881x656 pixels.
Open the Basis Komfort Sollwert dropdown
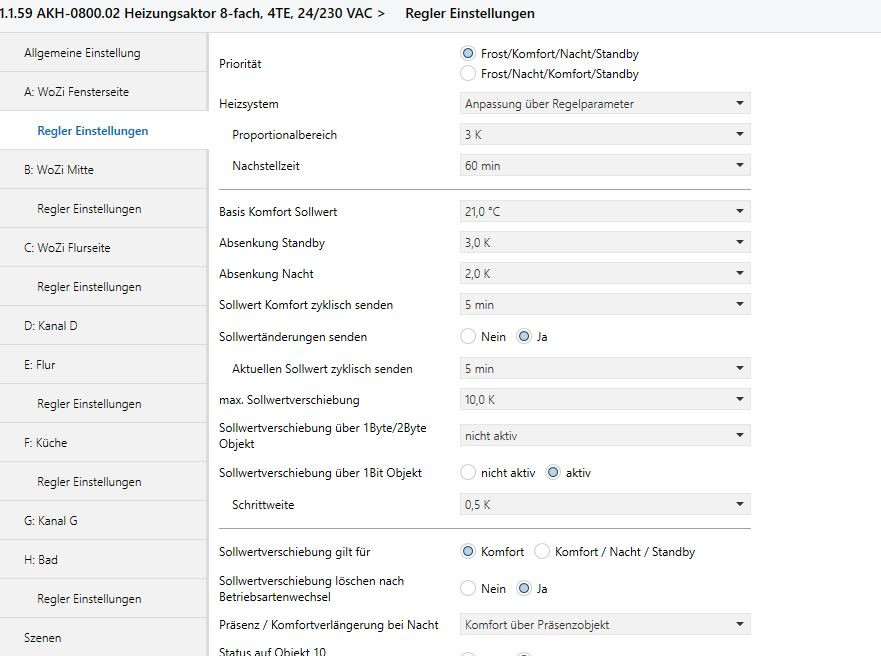[605, 211]
